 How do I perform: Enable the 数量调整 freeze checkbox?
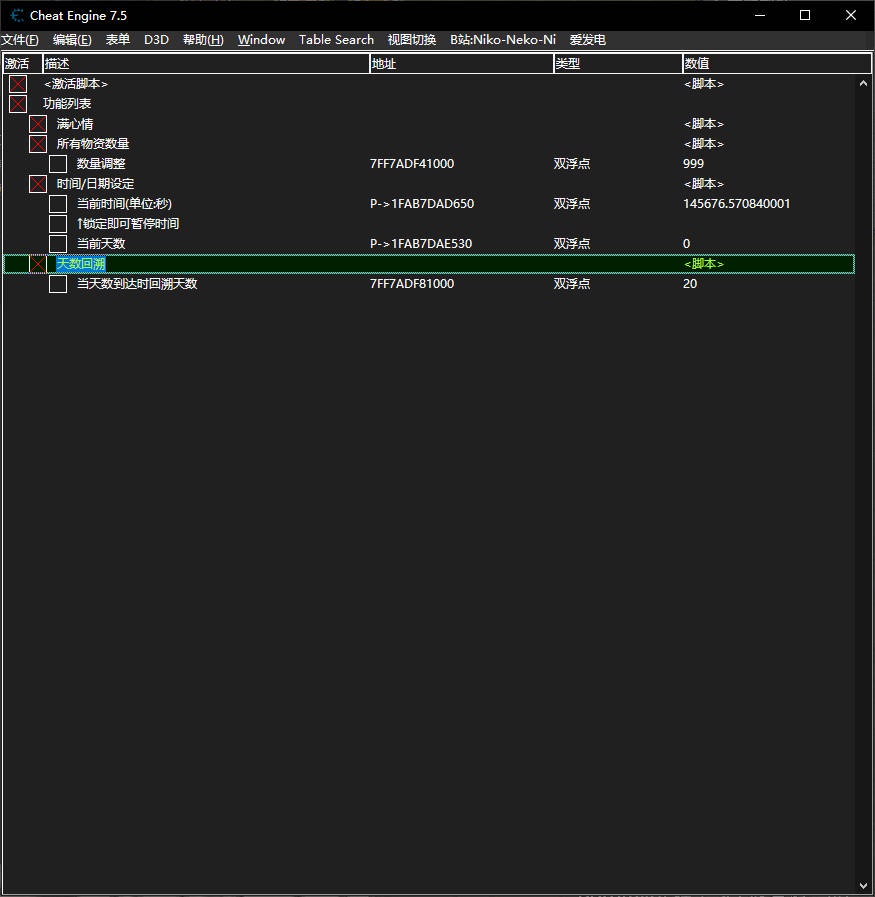(x=58, y=164)
